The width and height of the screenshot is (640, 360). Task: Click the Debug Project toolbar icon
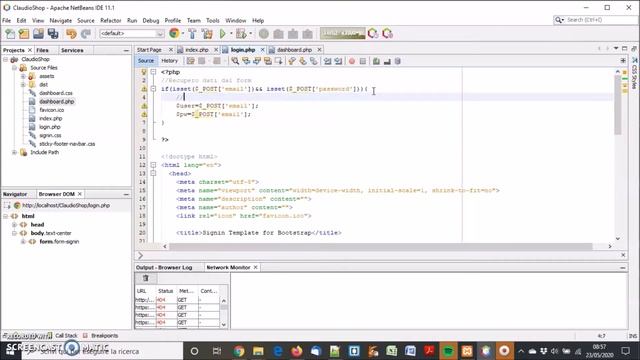[x=241, y=33]
